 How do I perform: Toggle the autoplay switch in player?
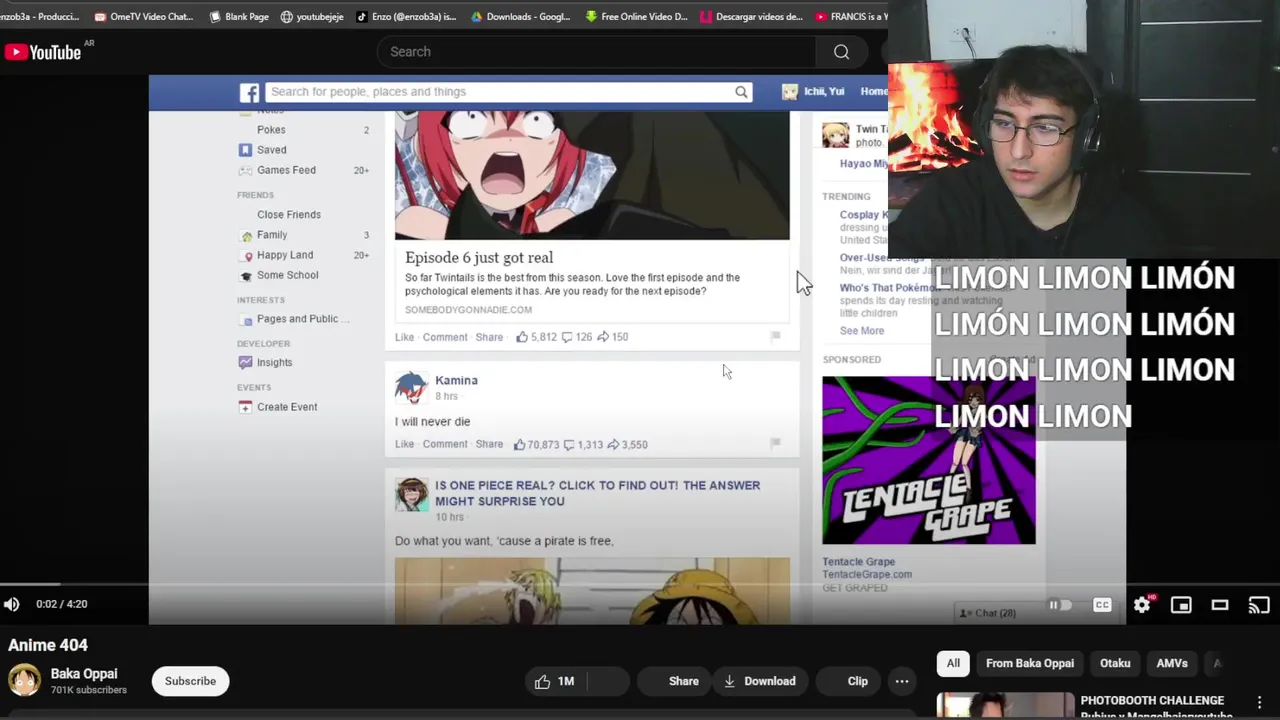pyautogui.click(x=1061, y=605)
